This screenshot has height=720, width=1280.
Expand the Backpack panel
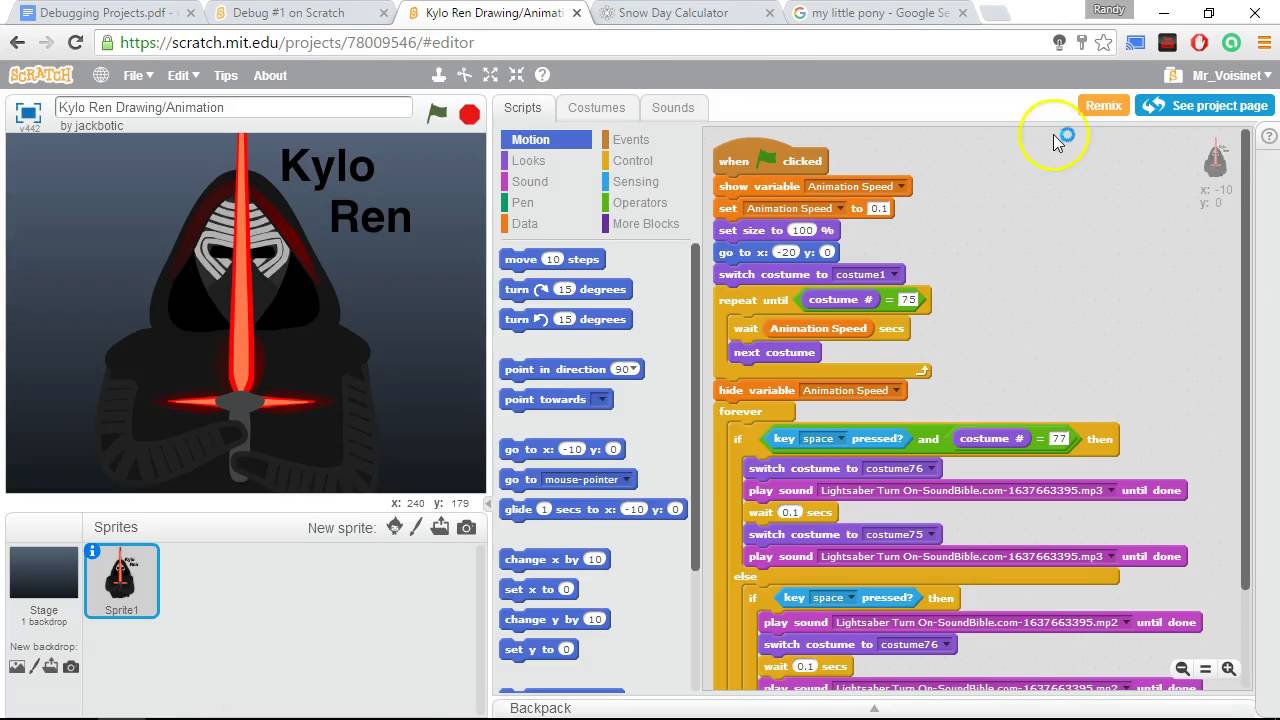pyautogui.click(x=873, y=708)
